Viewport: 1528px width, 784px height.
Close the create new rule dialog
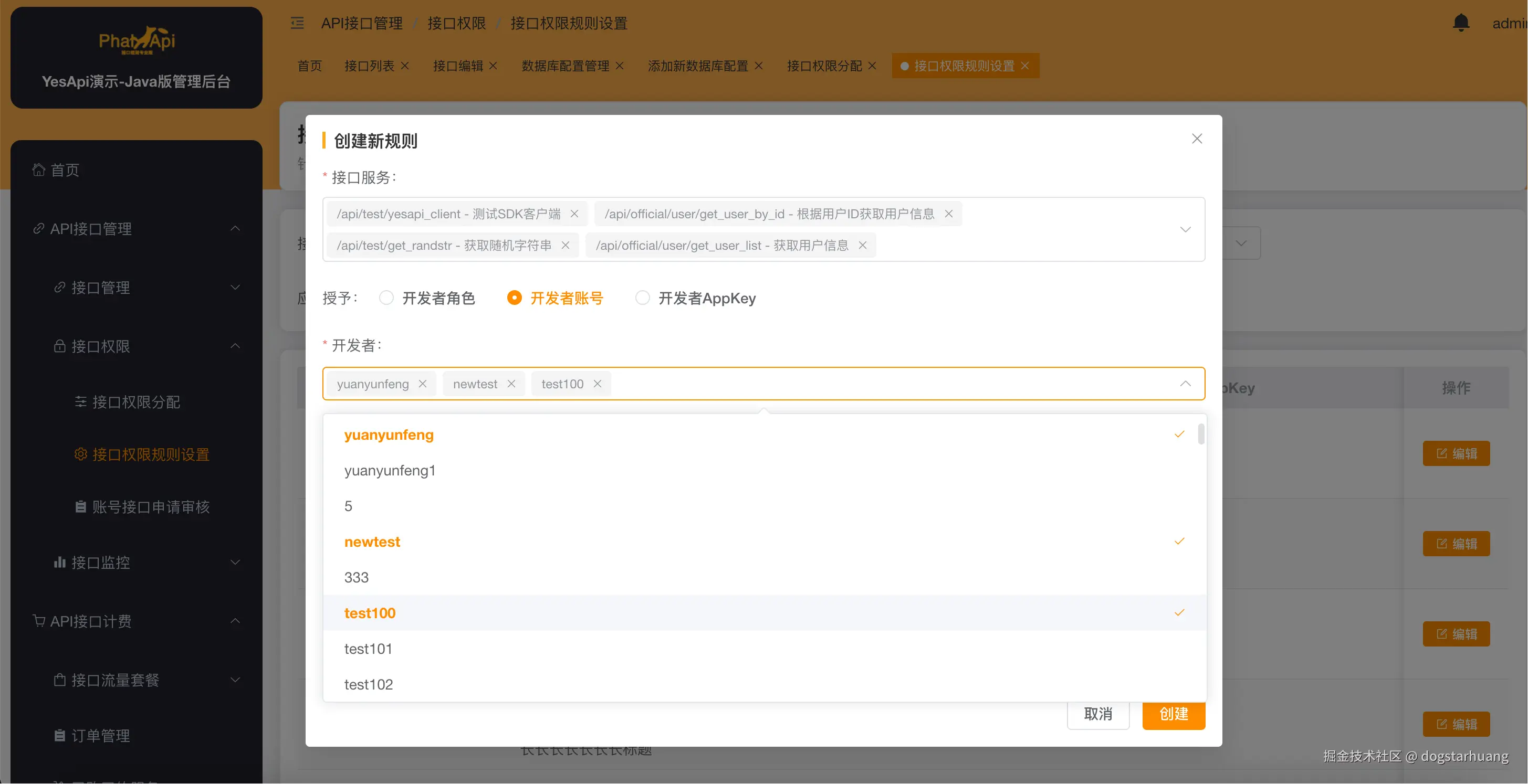[1197, 139]
